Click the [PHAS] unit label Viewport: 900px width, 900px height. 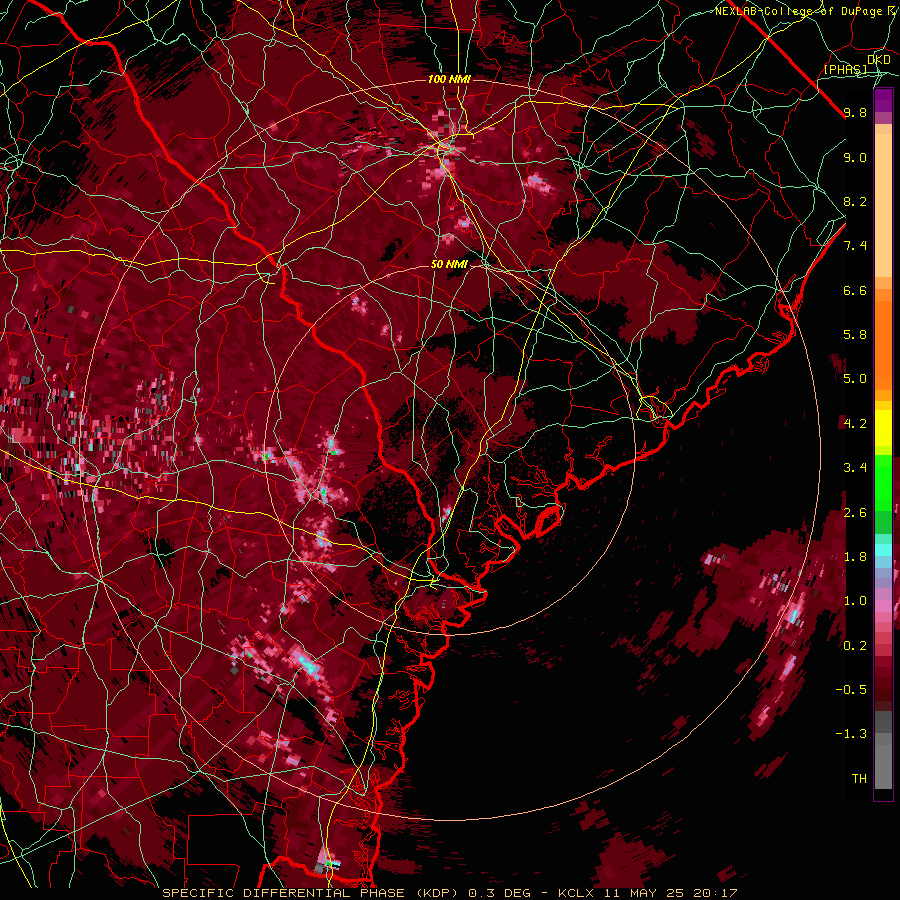coord(845,70)
